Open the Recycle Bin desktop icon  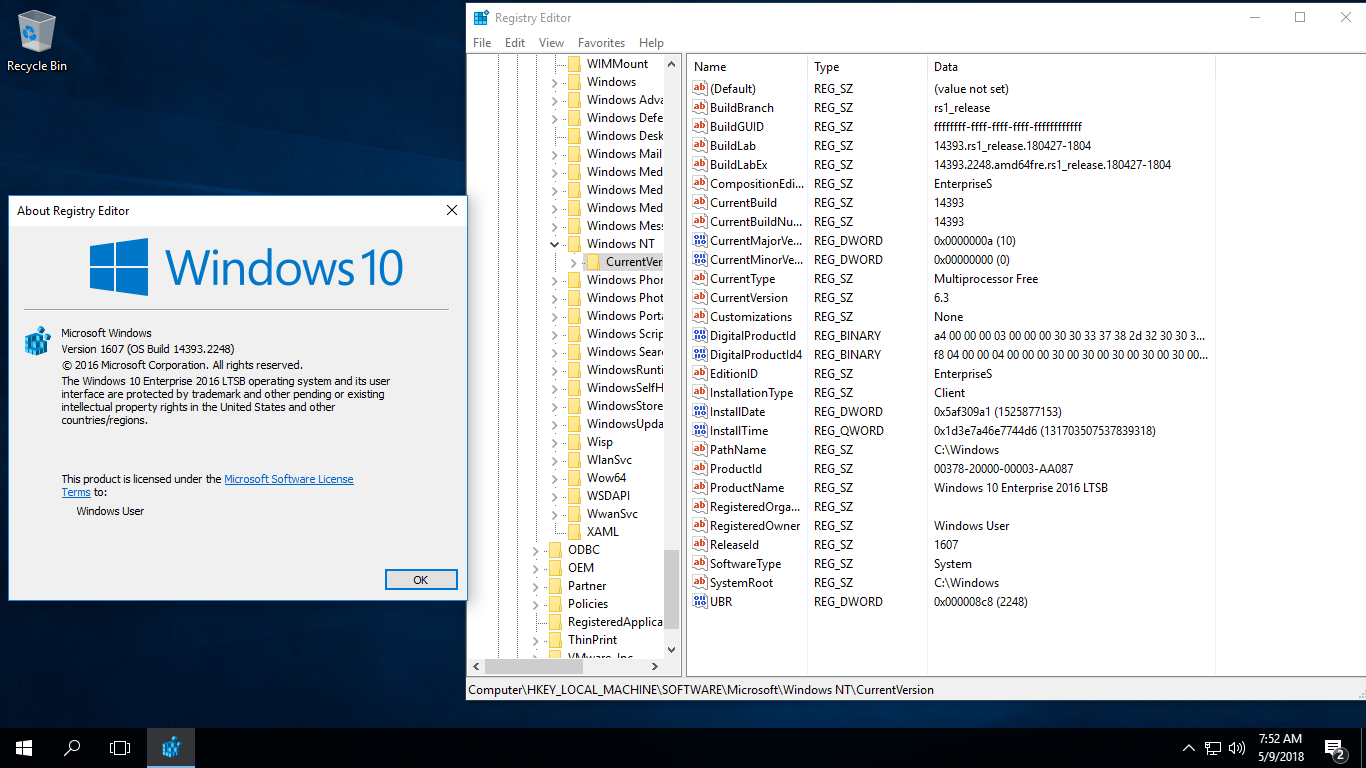(37, 42)
